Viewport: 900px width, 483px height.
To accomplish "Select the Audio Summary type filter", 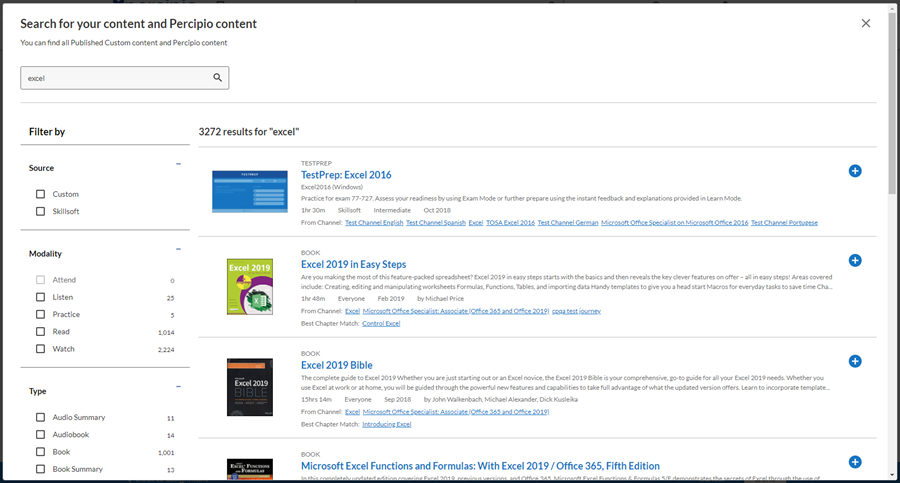I will (40, 418).
